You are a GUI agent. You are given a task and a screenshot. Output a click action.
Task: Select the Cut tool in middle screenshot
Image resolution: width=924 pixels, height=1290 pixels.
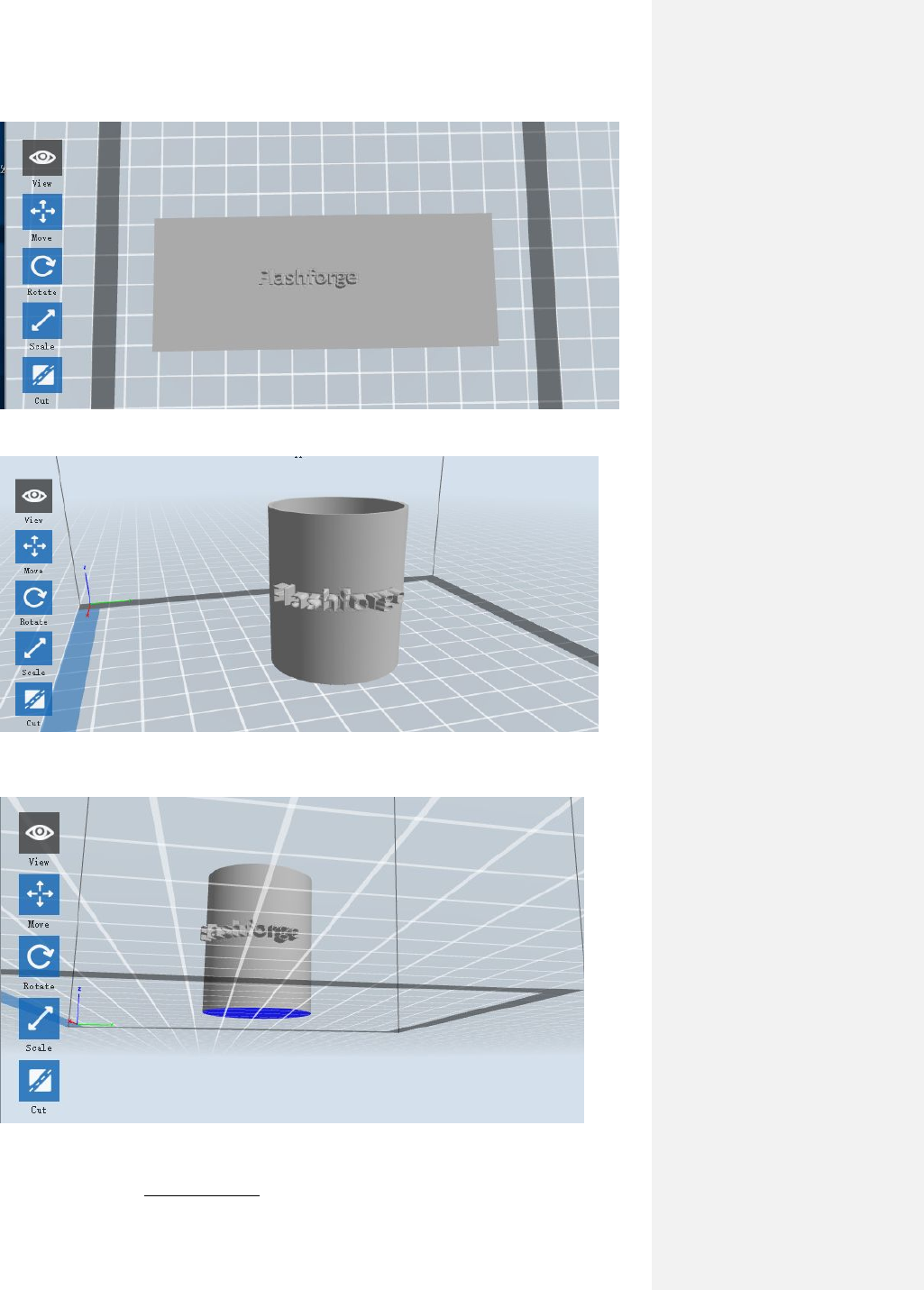click(x=34, y=700)
